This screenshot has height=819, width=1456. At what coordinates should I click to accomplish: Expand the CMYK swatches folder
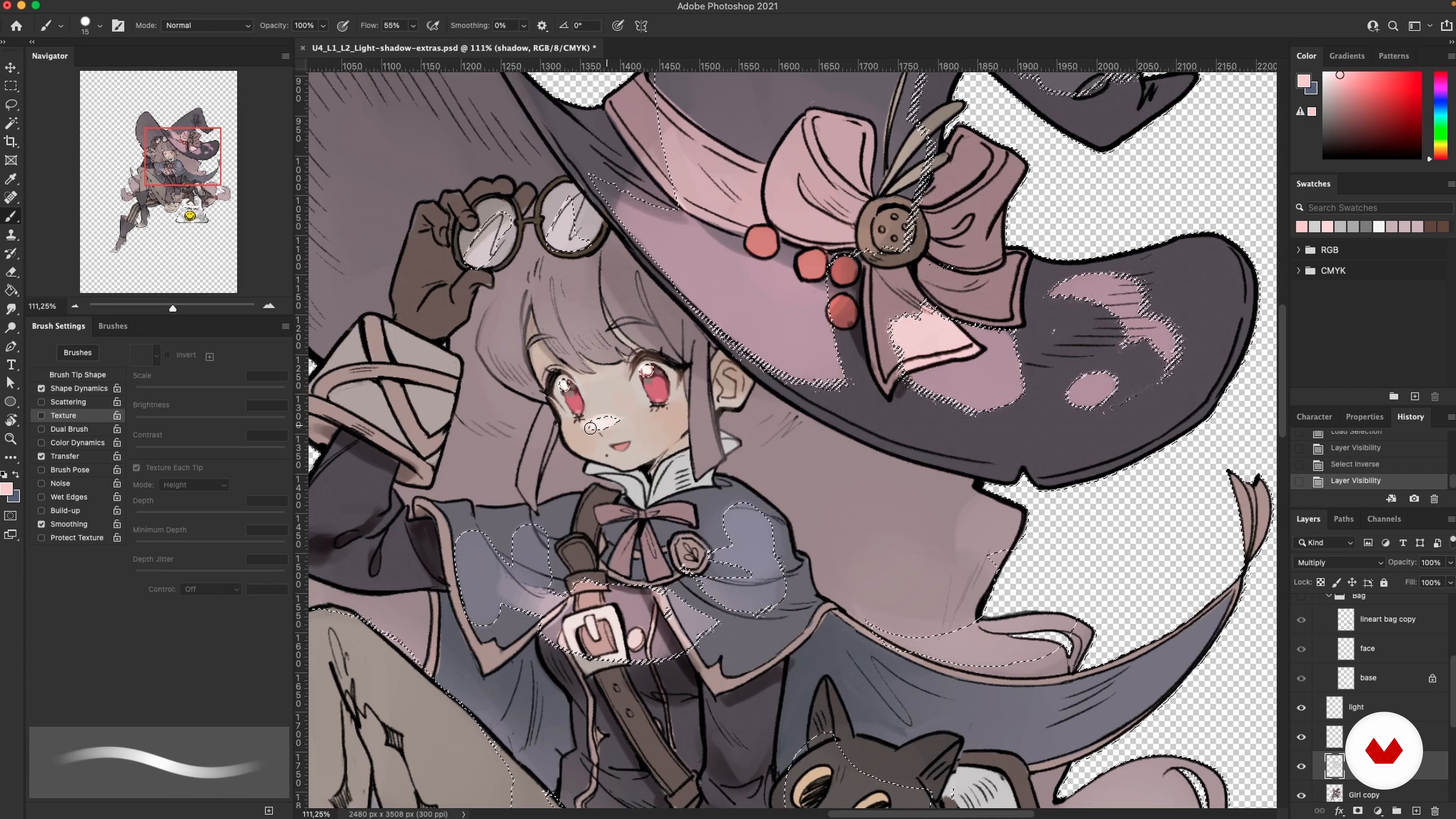1298,271
